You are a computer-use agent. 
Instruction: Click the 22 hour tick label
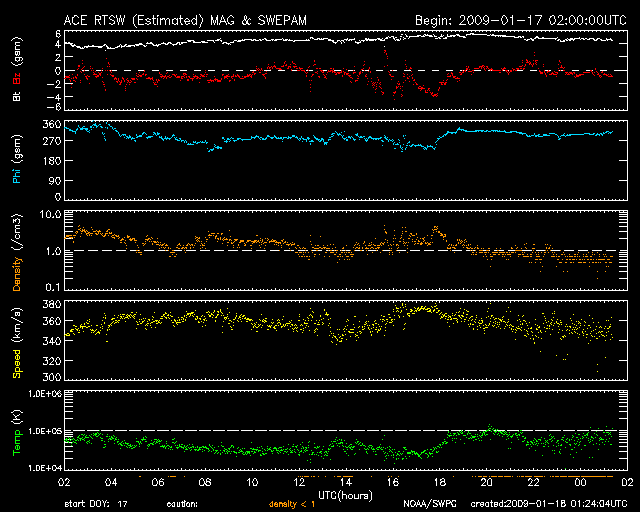[533, 482]
